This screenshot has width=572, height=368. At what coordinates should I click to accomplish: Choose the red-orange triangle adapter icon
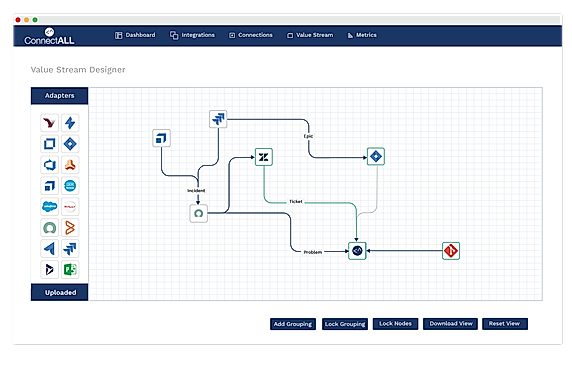(70, 165)
